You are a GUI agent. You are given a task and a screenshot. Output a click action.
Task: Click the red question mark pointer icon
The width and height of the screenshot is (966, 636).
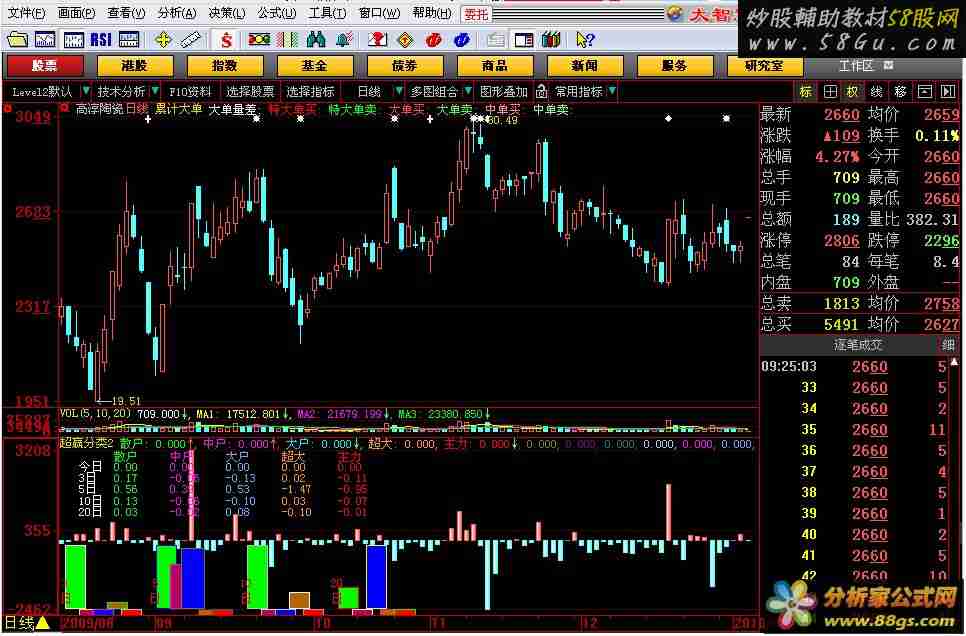(377, 40)
